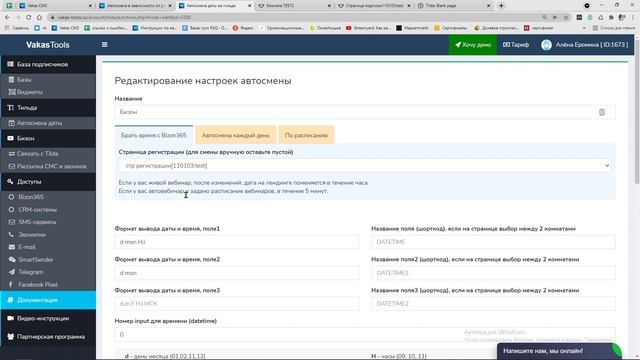Click the Номер input для времени field
This screenshot has width=640, height=360.
365,335
